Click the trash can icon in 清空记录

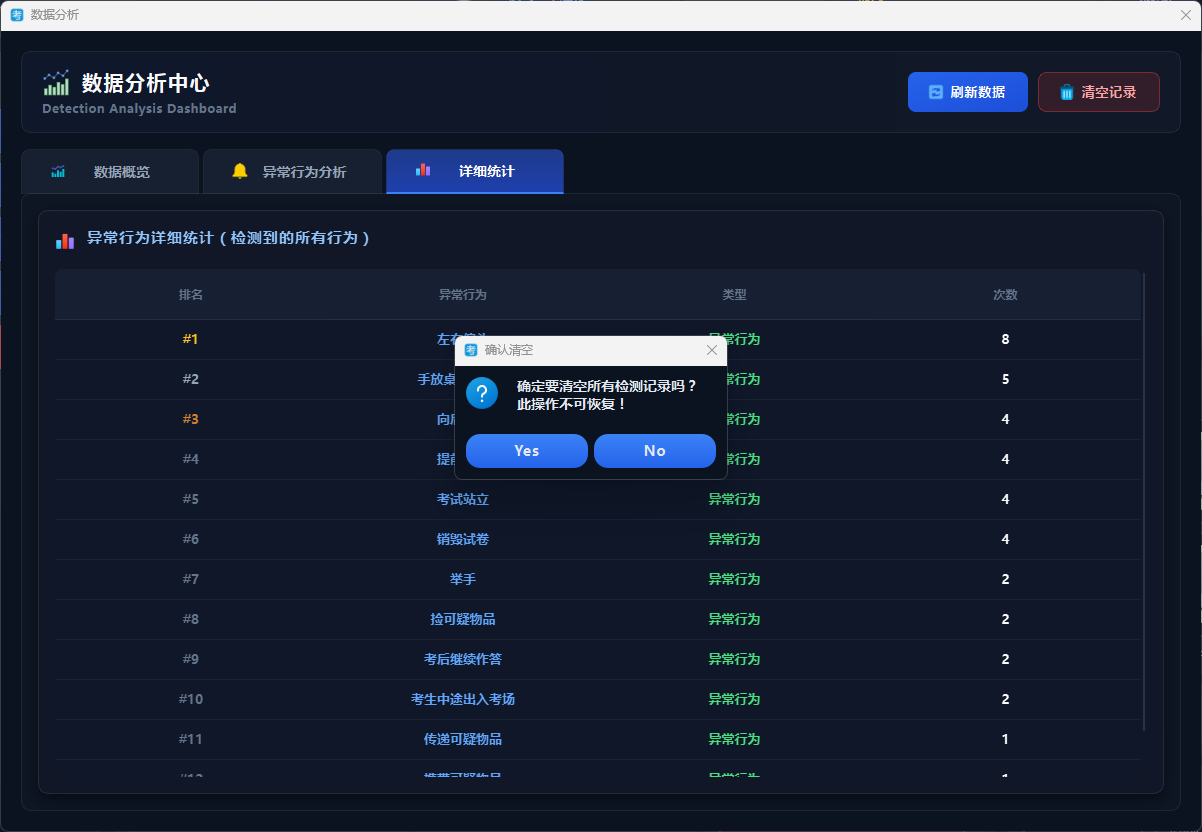point(1067,92)
